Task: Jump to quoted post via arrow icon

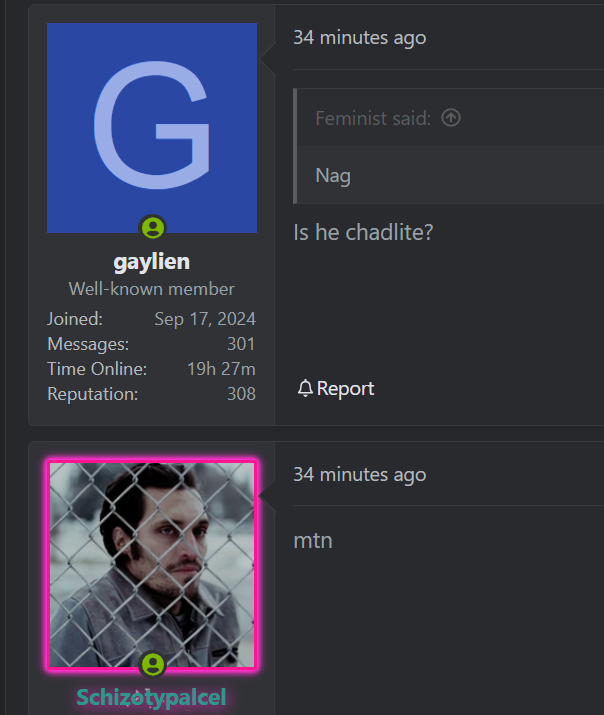Action: click(x=451, y=118)
